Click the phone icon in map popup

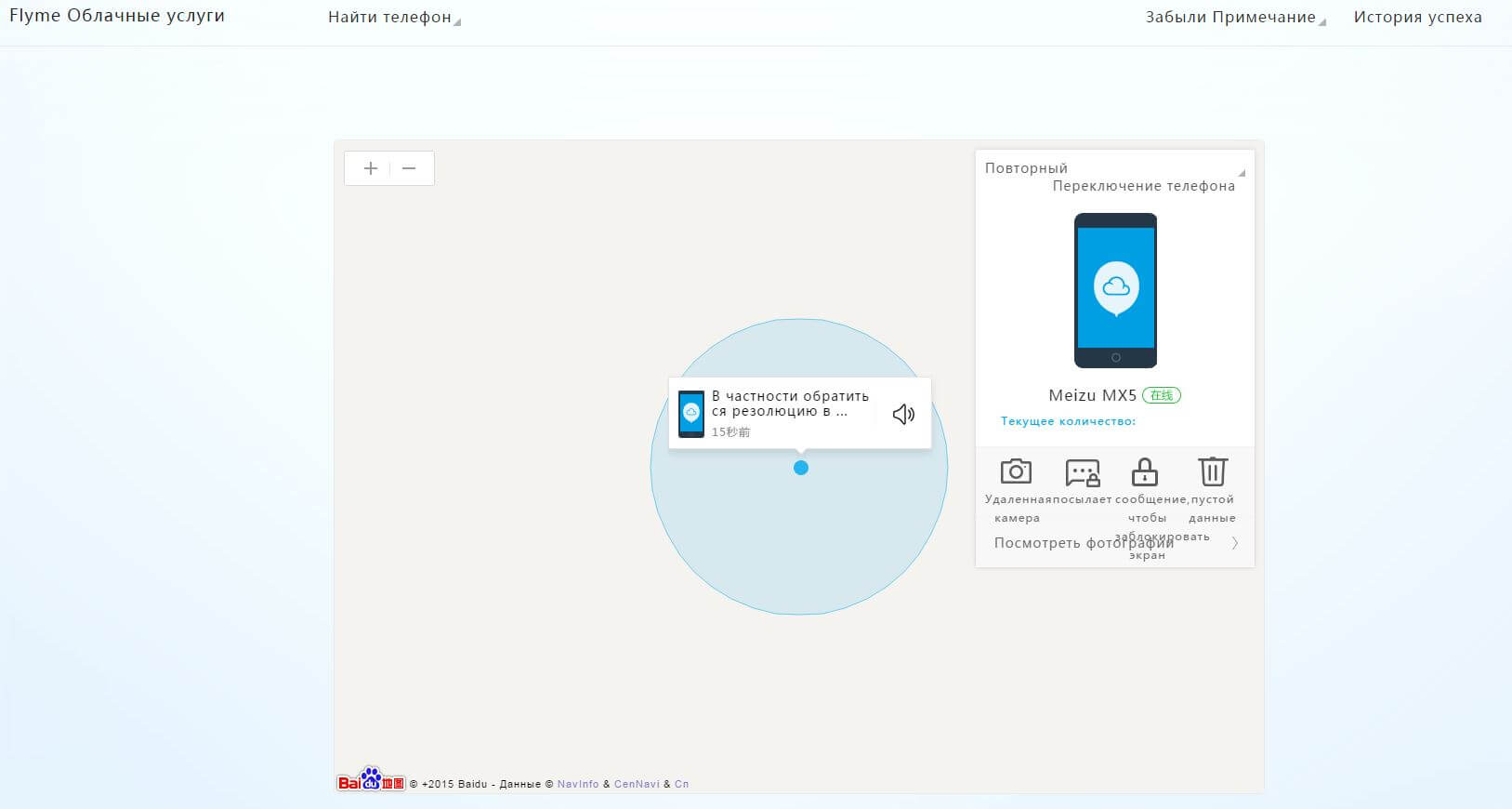click(691, 414)
